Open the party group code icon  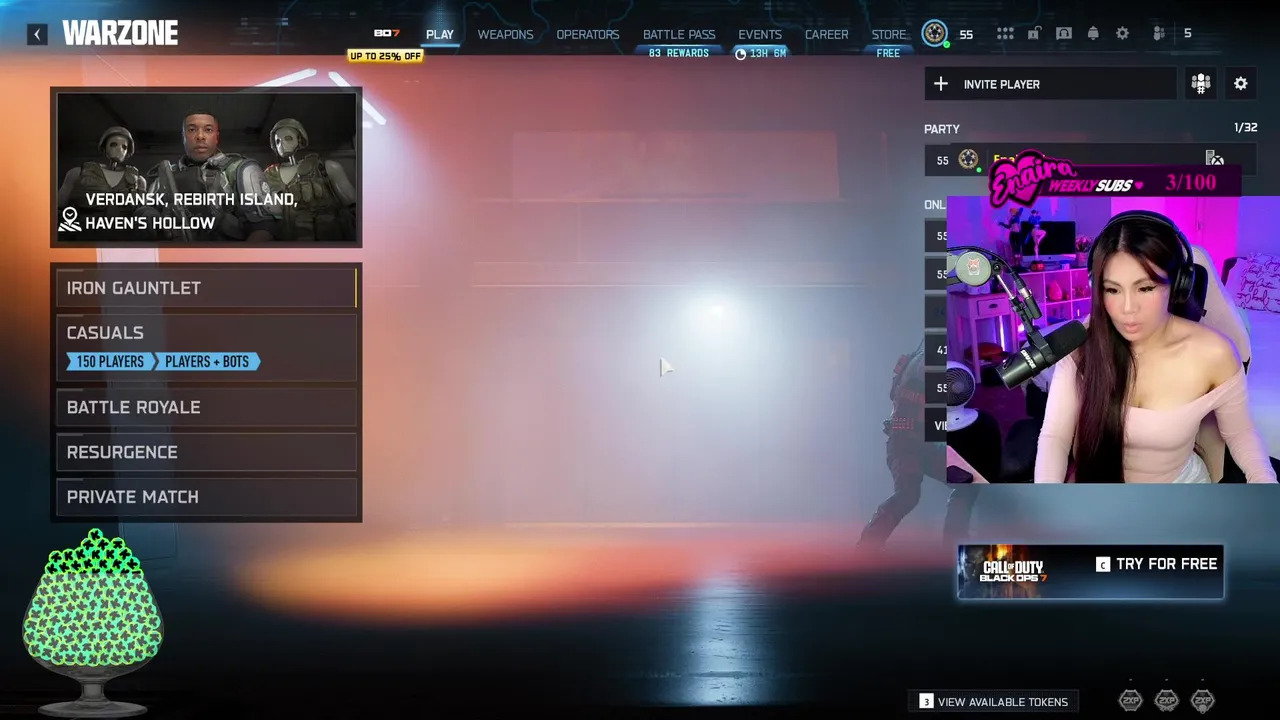tap(1201, 84)
